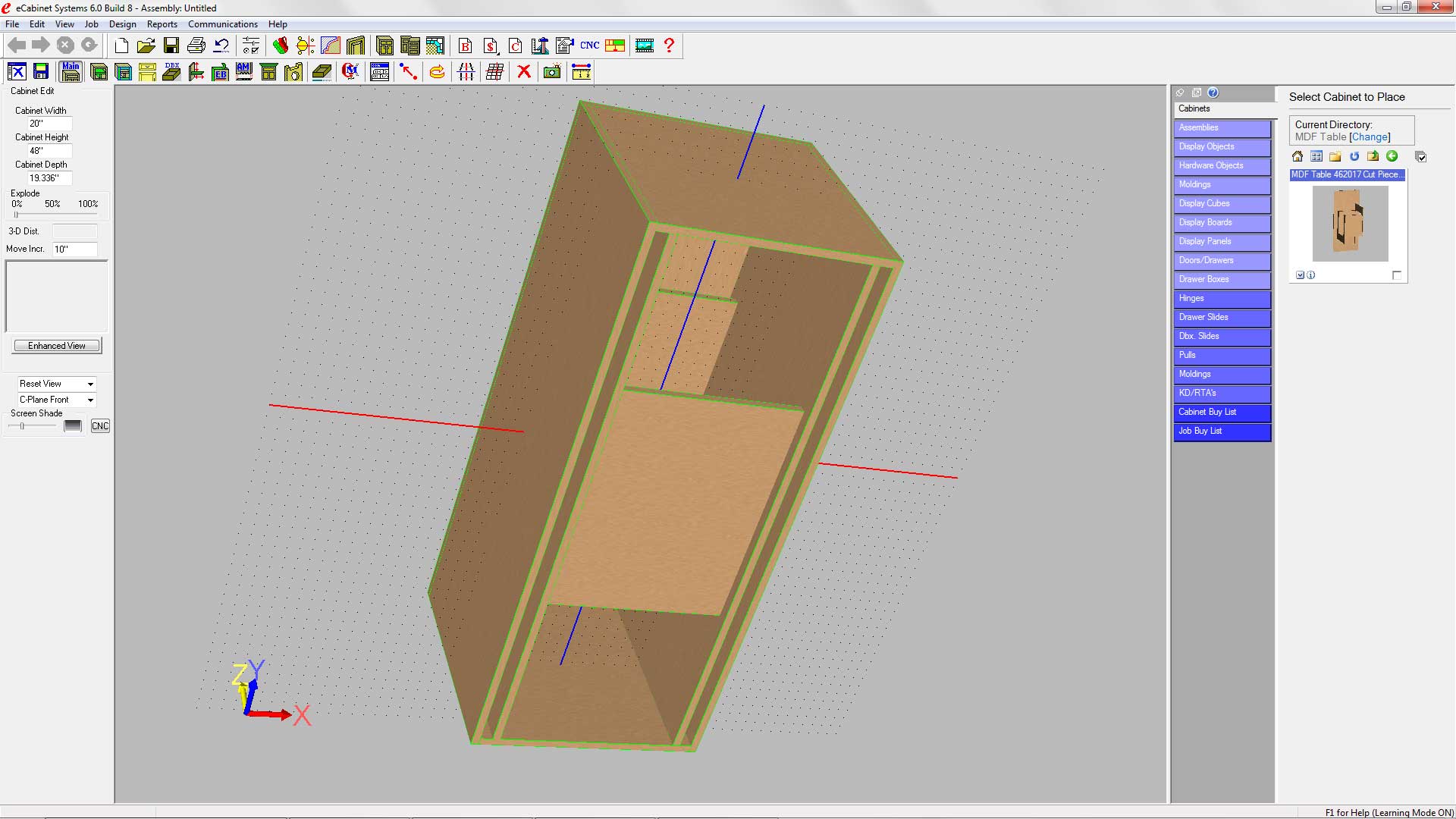The image size is (1456, 819).
Task: Expand the C-Plane Front dropdown
Action: [90, 400]
